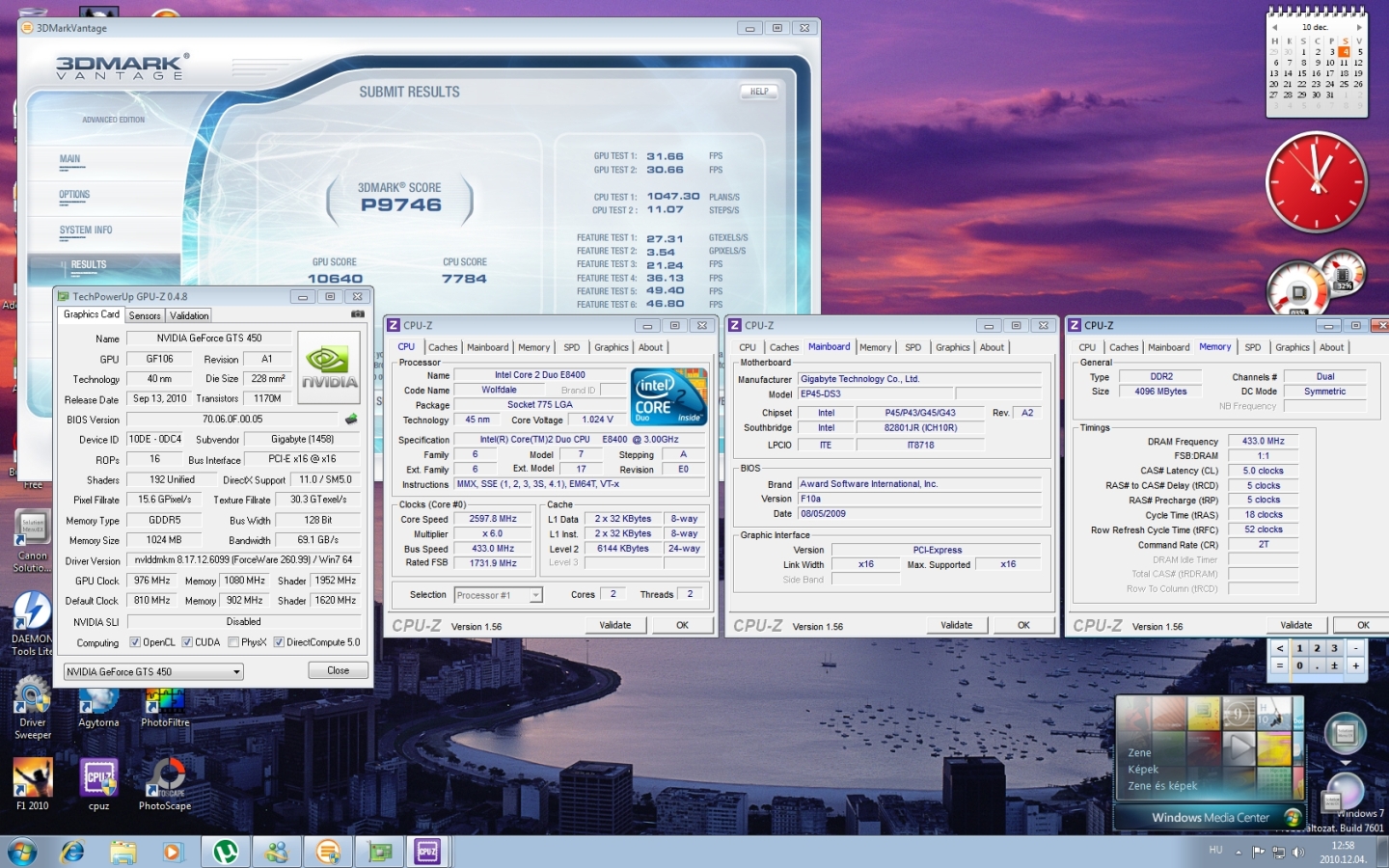The height and width of the screenshot is (868, 1389).
Task: Click Validate in CPU-Z Memory window
Action: tap(1296, 625)
